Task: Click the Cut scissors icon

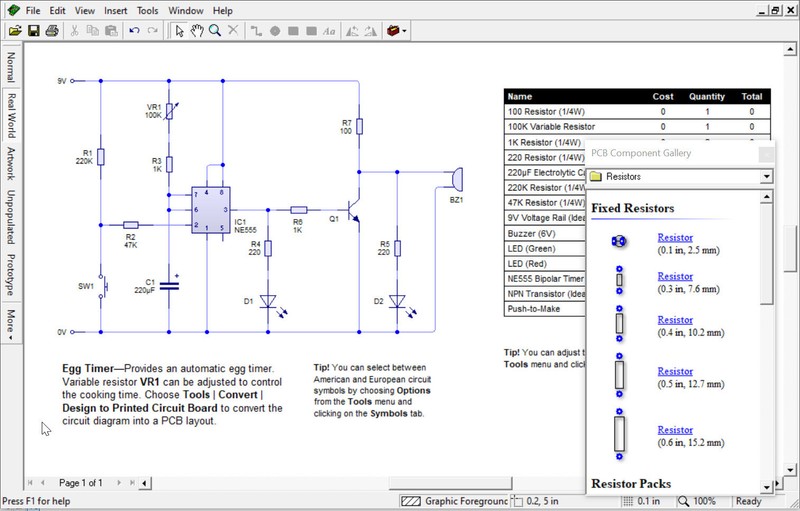Action: point(74,31)
